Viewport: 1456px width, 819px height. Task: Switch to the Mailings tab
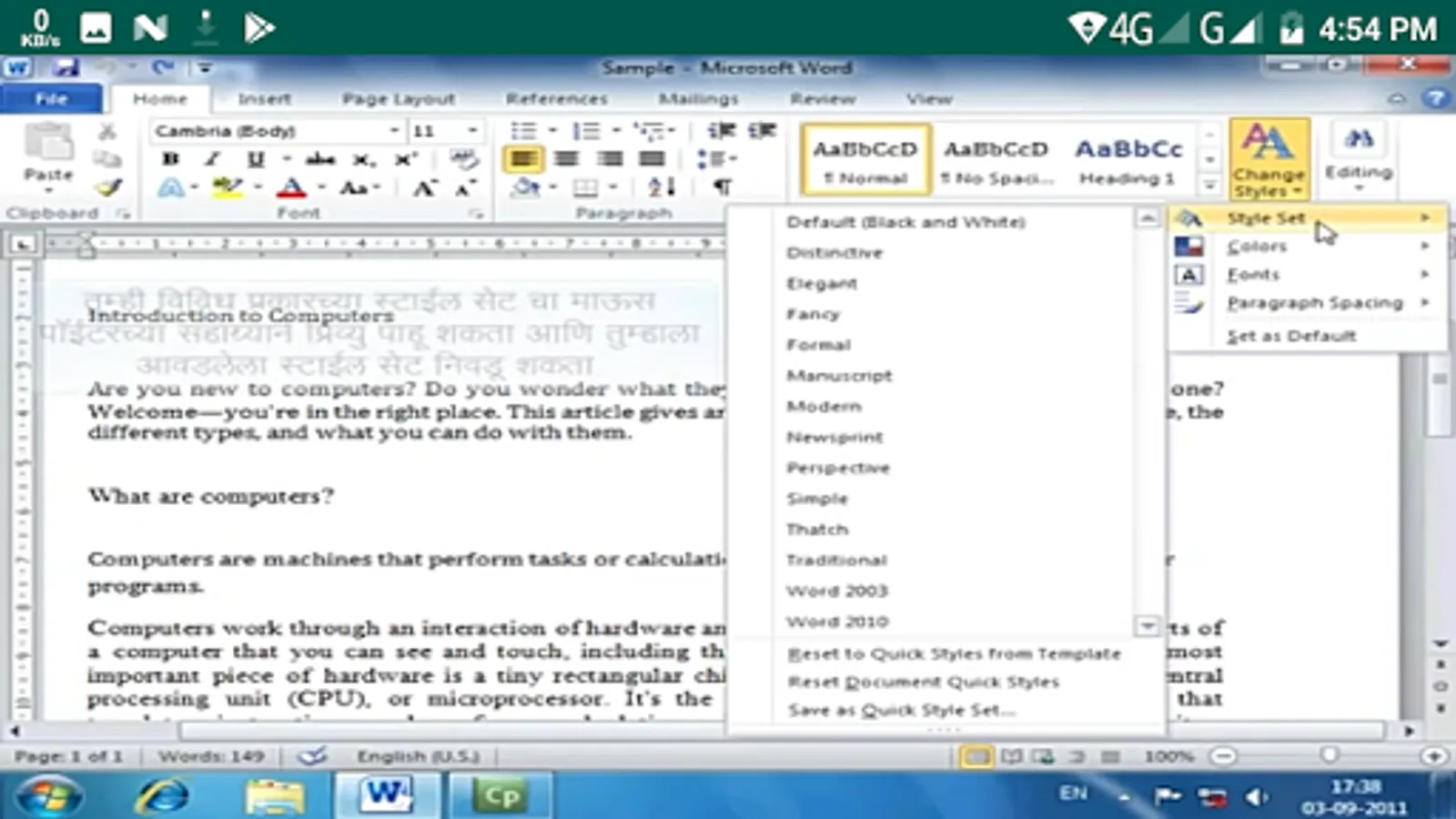698,98
